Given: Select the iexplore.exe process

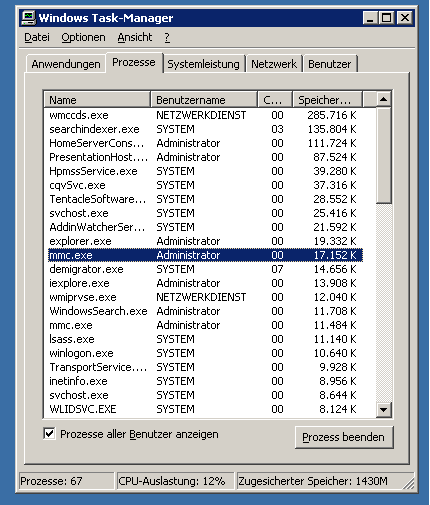Looking at the screenshot, I should (205, 283).
